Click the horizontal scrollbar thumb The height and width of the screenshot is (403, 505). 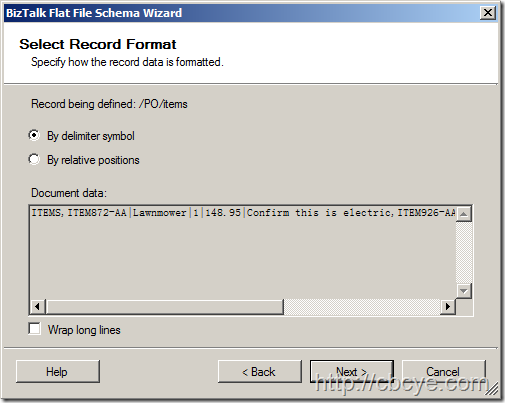click(x=165, y=306)
